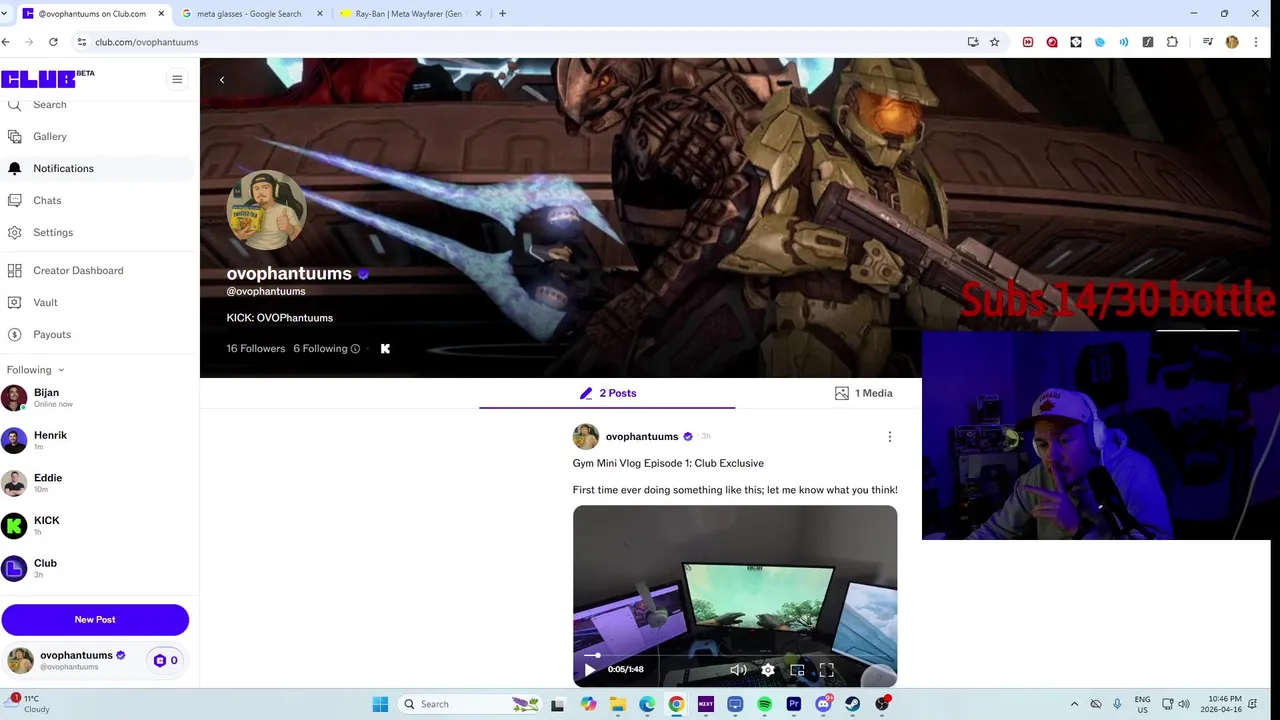Open the three-dot menu on the post

click(890, 437)
